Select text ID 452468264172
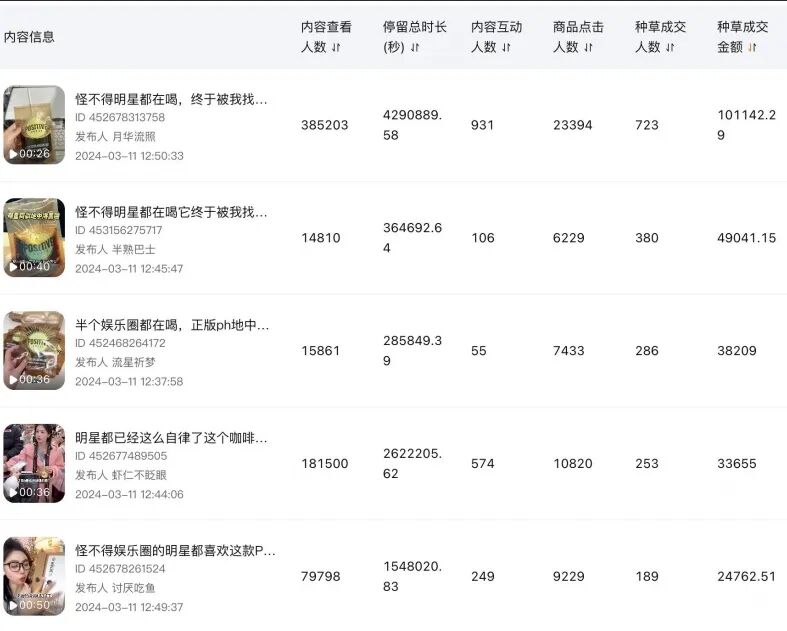The width and height of the screenshot is (787, 631). point(120,343)
